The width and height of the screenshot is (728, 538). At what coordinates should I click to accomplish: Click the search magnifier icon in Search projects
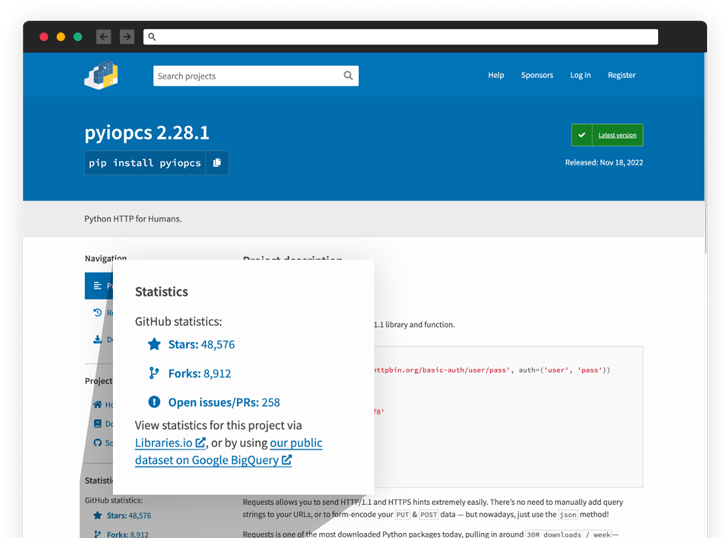pyautogui.click(x=348, y=76)
